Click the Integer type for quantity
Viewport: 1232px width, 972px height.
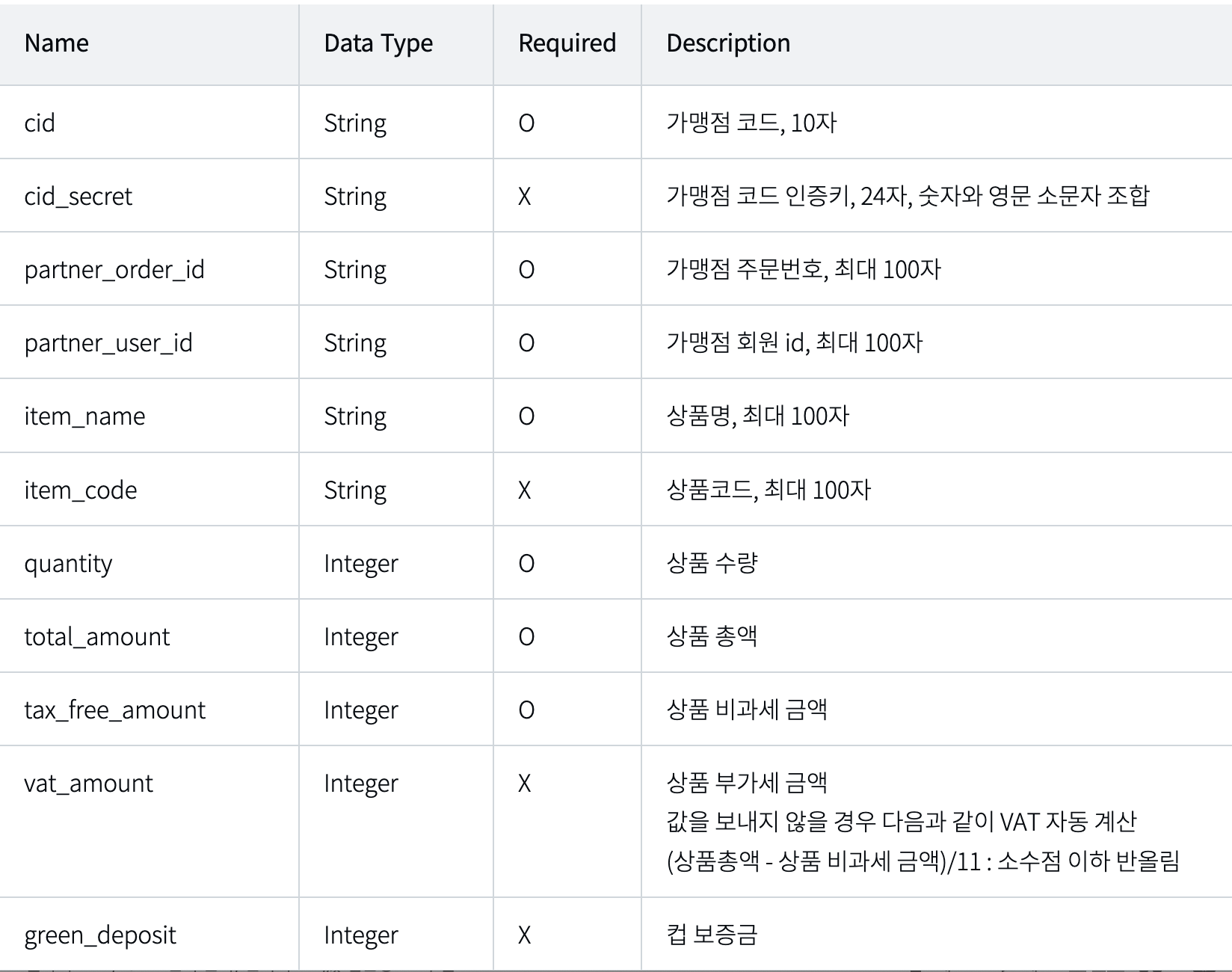(361, 563)
